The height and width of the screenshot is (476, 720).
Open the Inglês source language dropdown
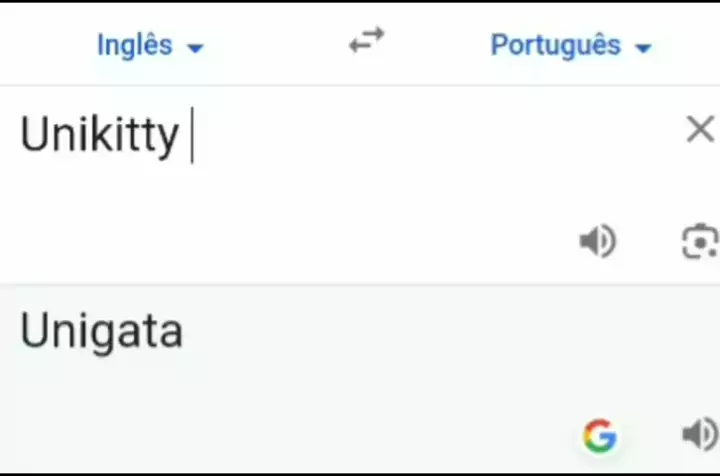point(150,46)
